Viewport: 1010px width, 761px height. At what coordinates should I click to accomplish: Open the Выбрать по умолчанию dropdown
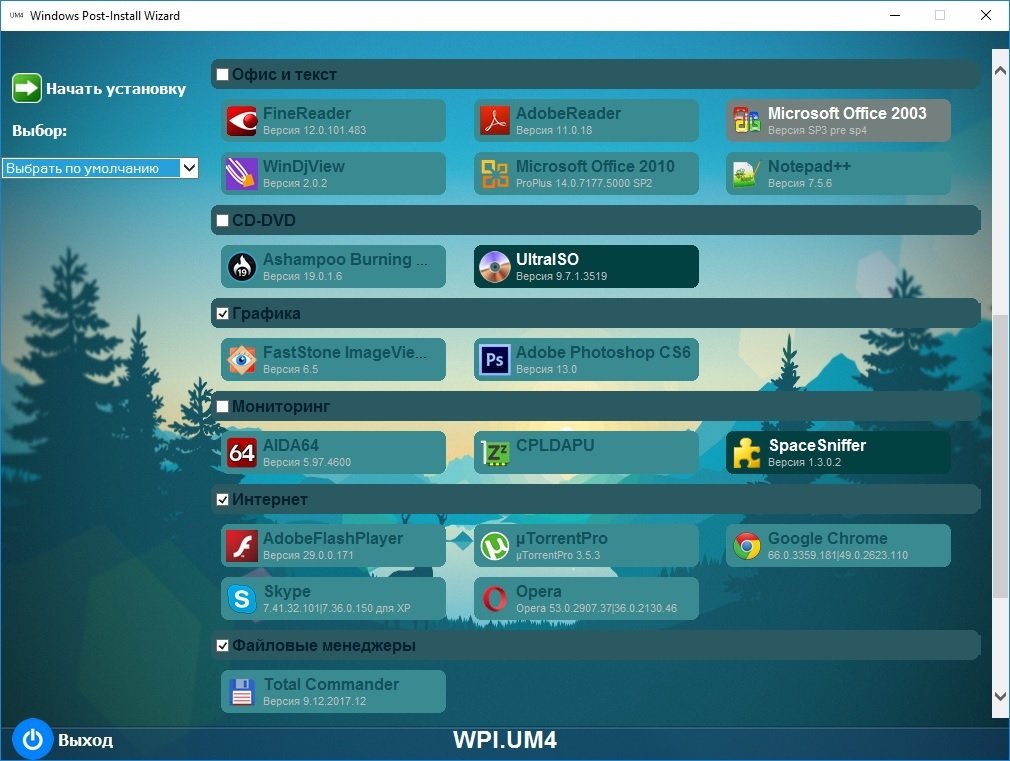click(100, 168)
